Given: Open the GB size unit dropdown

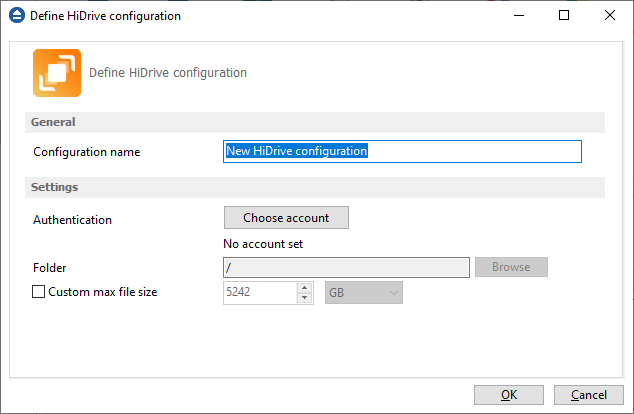Looking at the screenshot, I should 363,293.
